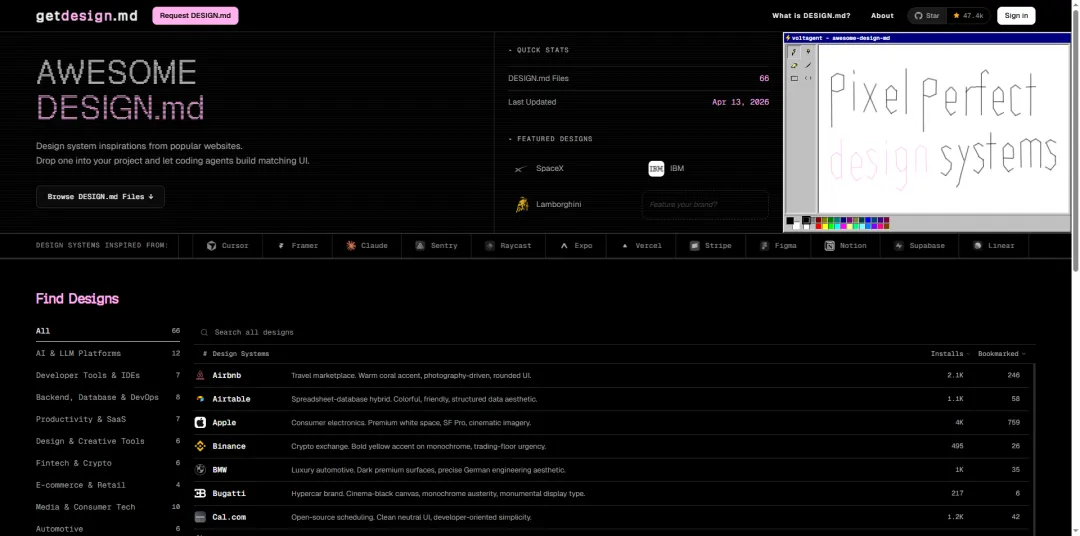Pick bright yellow swatch in paint palette
The image size is (1080, 536).
(825, 226)
